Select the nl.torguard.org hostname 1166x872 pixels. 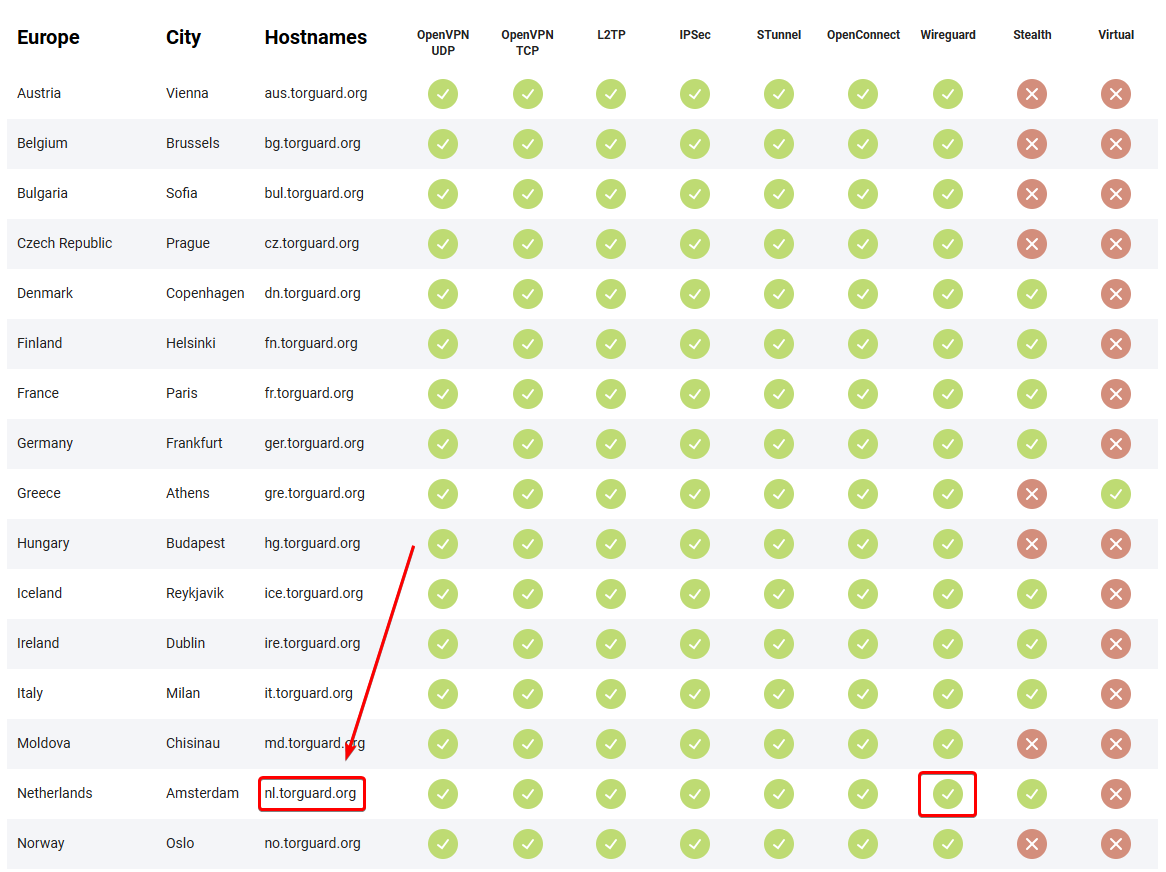(x=311, y=794)
